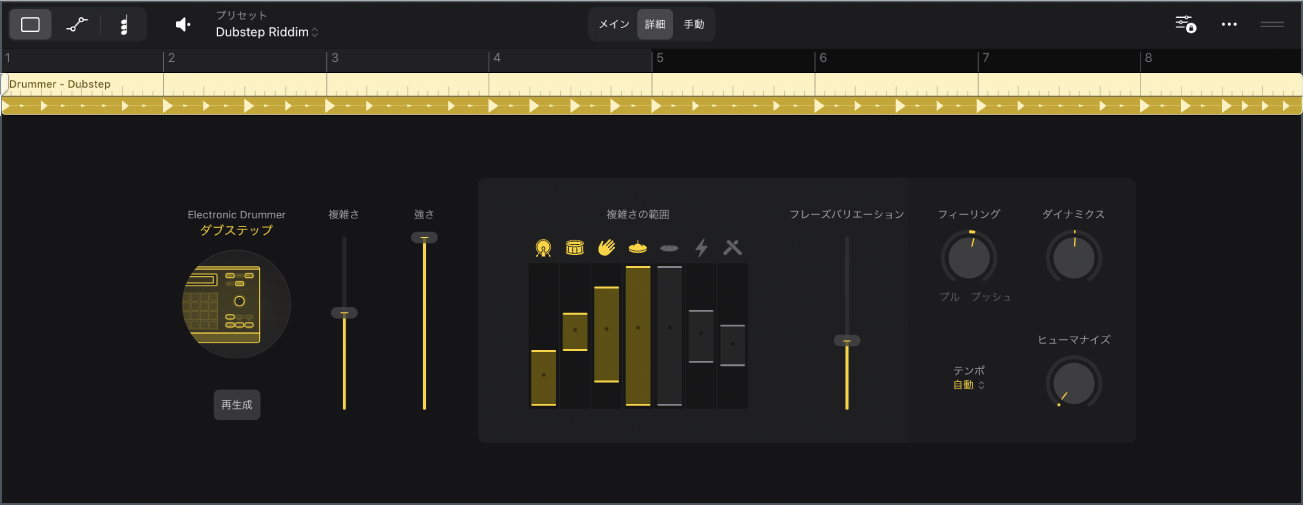Click the Electronic Drummer label
Viewport: 1303px width, 505px height.
pos(236,214)
